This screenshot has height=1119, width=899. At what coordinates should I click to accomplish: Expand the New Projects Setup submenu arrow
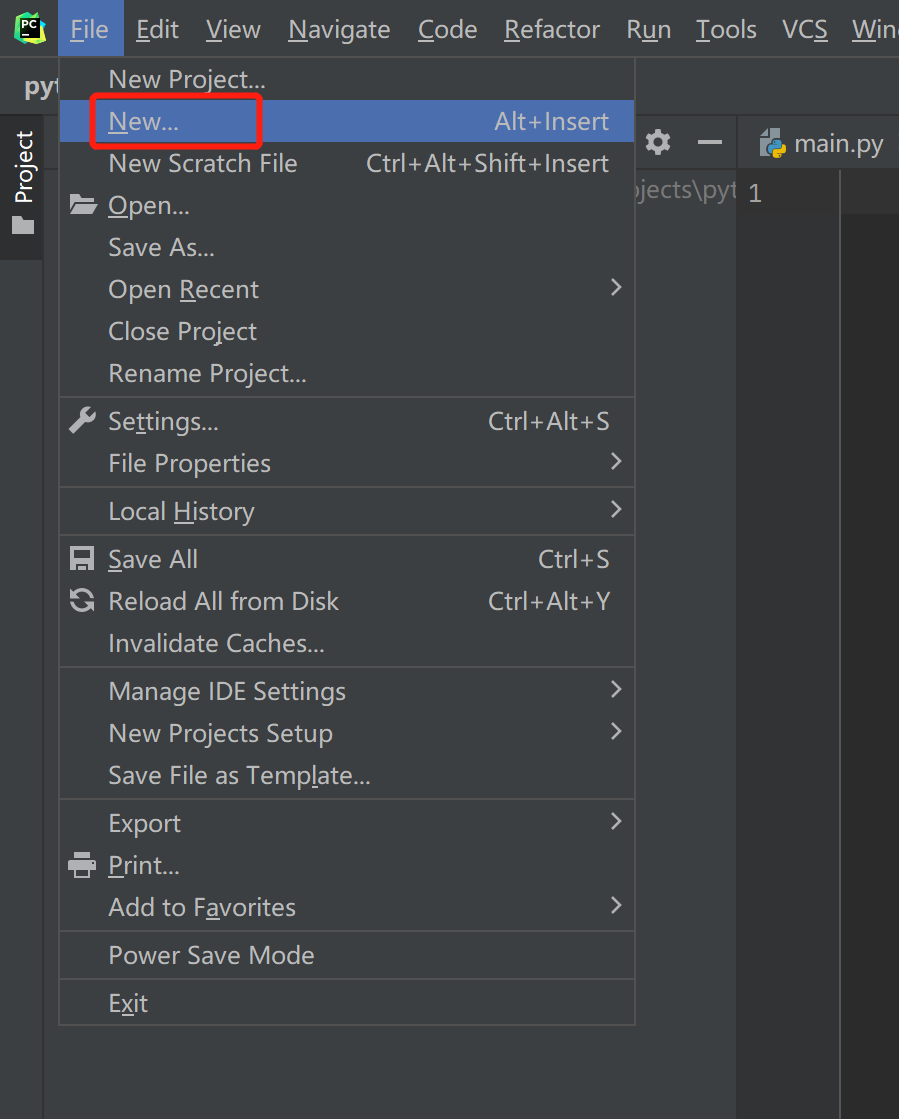pyautogui.click(x=616, y=731)
